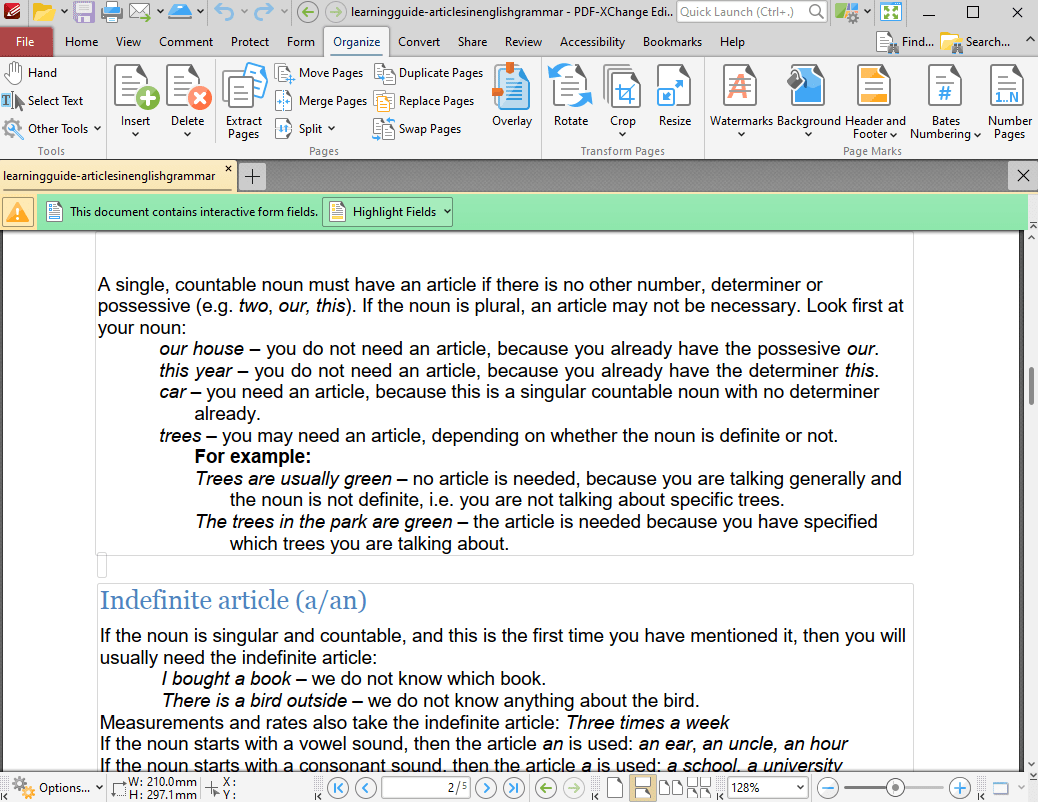Activate the Hand tool
1038x802 pixels.
[31, 73]
